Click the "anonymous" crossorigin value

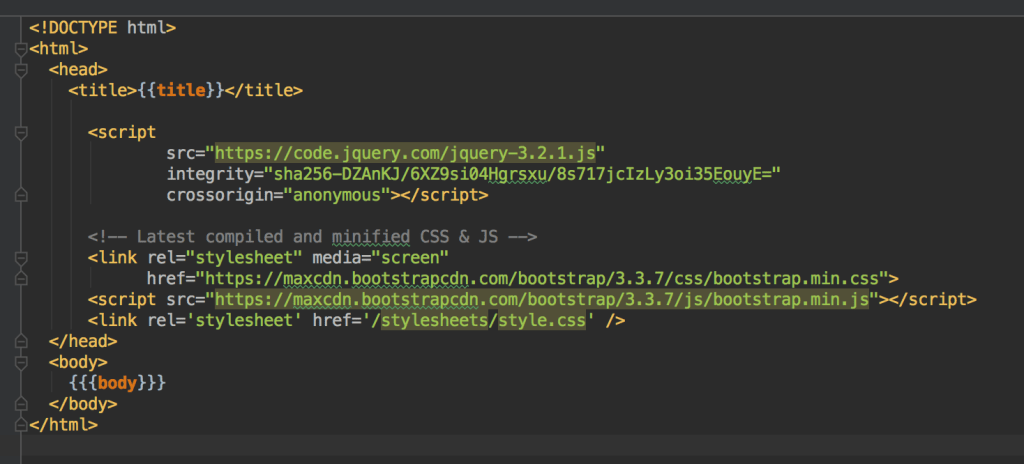(337, 195)
